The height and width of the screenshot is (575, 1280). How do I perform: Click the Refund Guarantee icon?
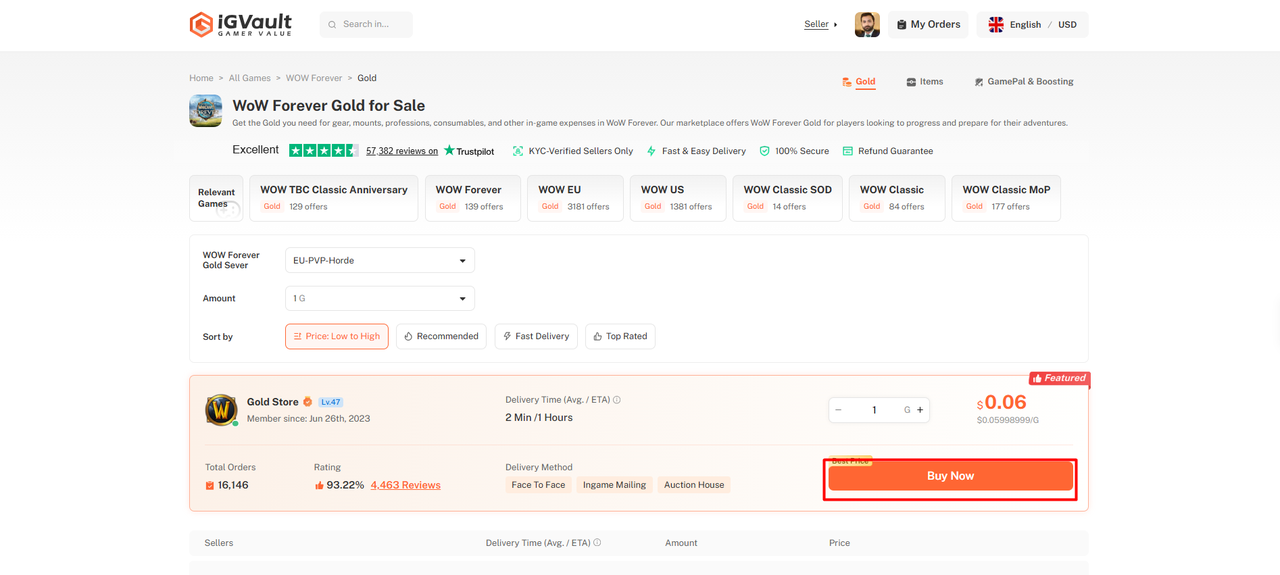tap(848, 151)
